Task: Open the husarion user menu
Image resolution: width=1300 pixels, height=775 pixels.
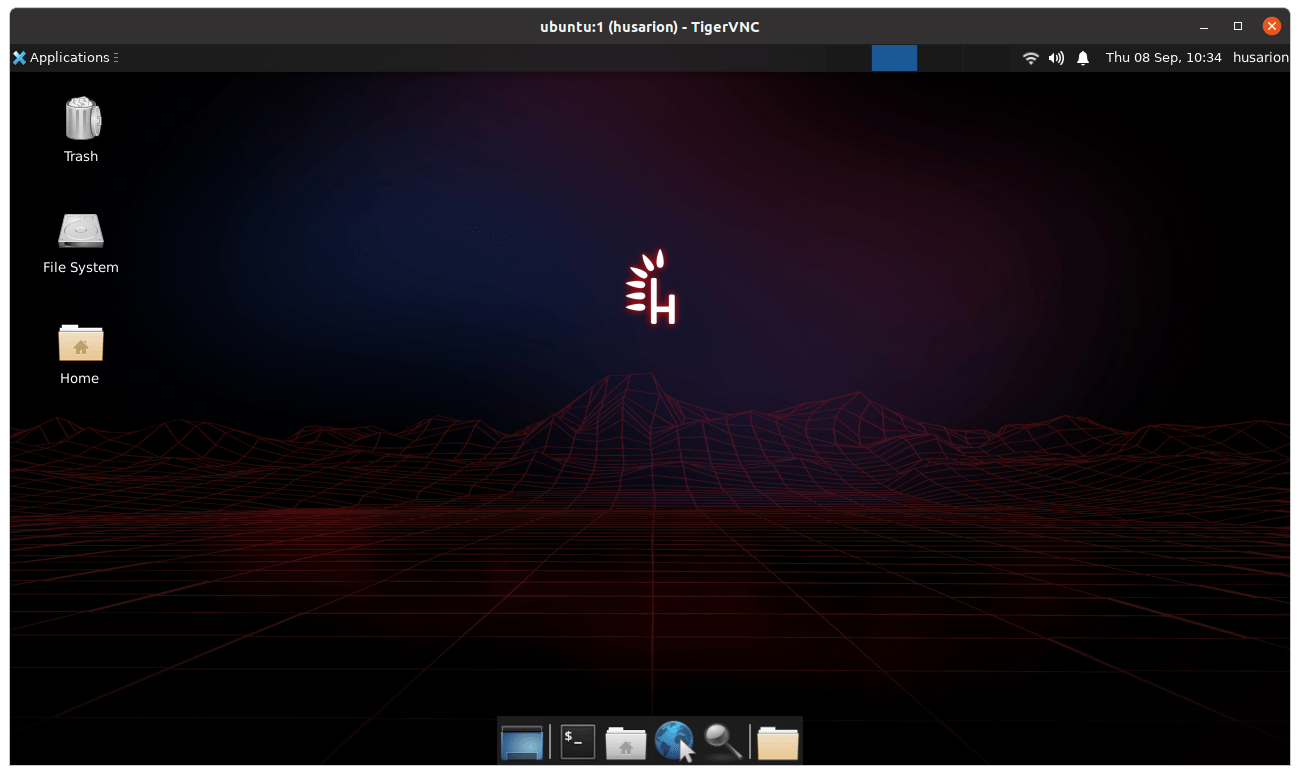Action: [1260, 58]
